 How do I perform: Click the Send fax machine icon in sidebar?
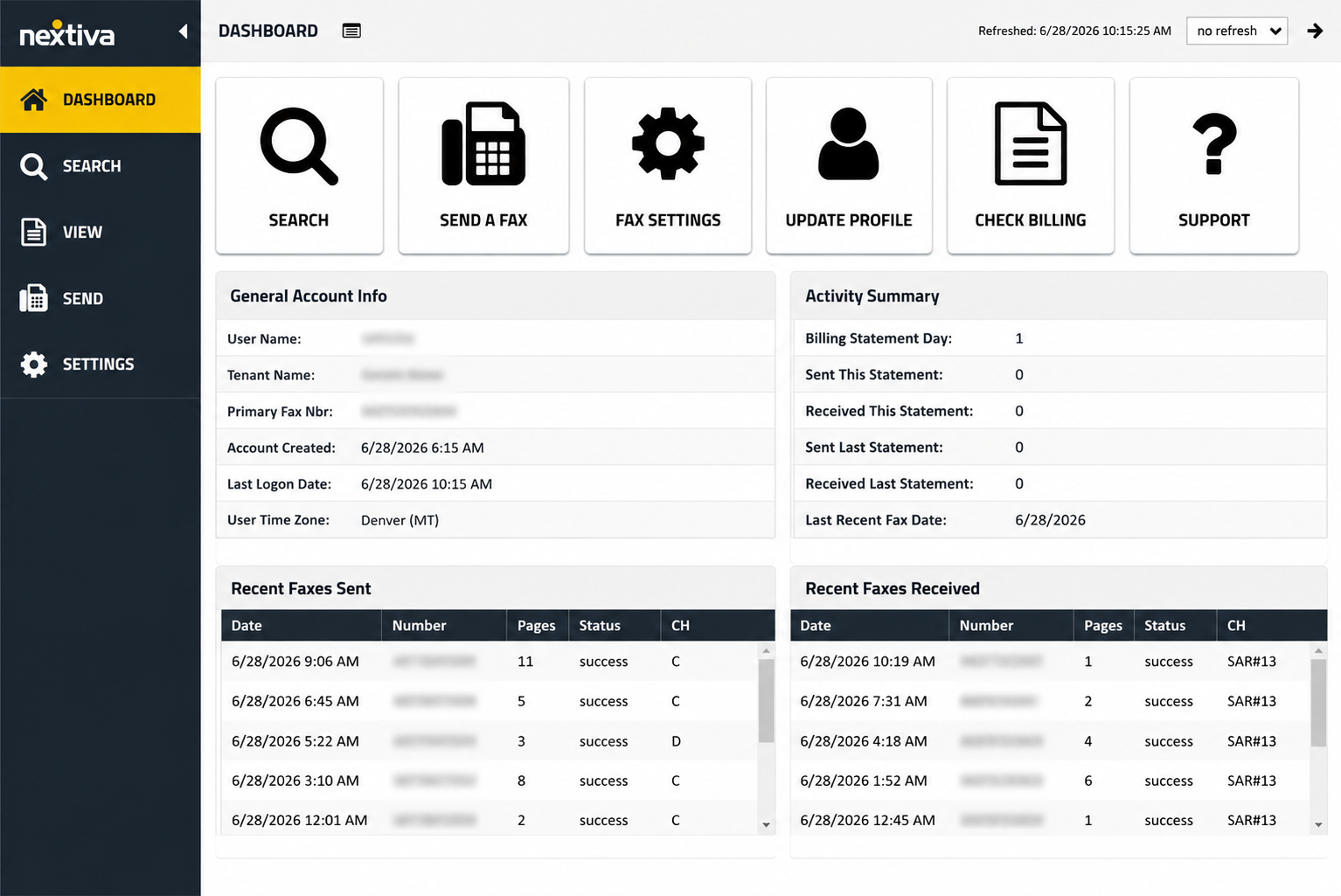[x=33, y=298]
